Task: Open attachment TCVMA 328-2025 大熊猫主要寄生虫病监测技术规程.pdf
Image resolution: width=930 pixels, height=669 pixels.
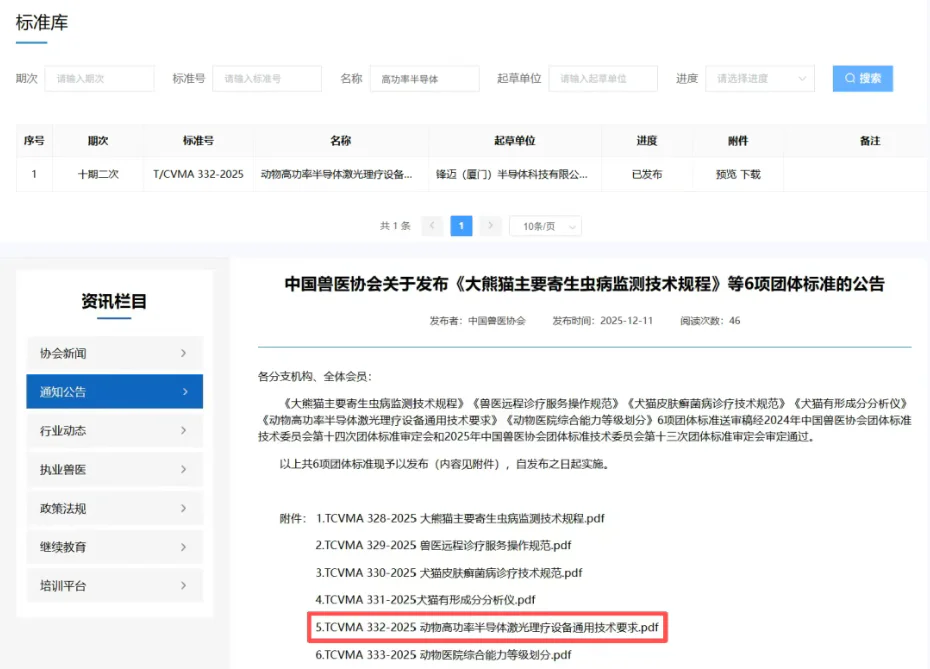Action: [x=460, y=518]
